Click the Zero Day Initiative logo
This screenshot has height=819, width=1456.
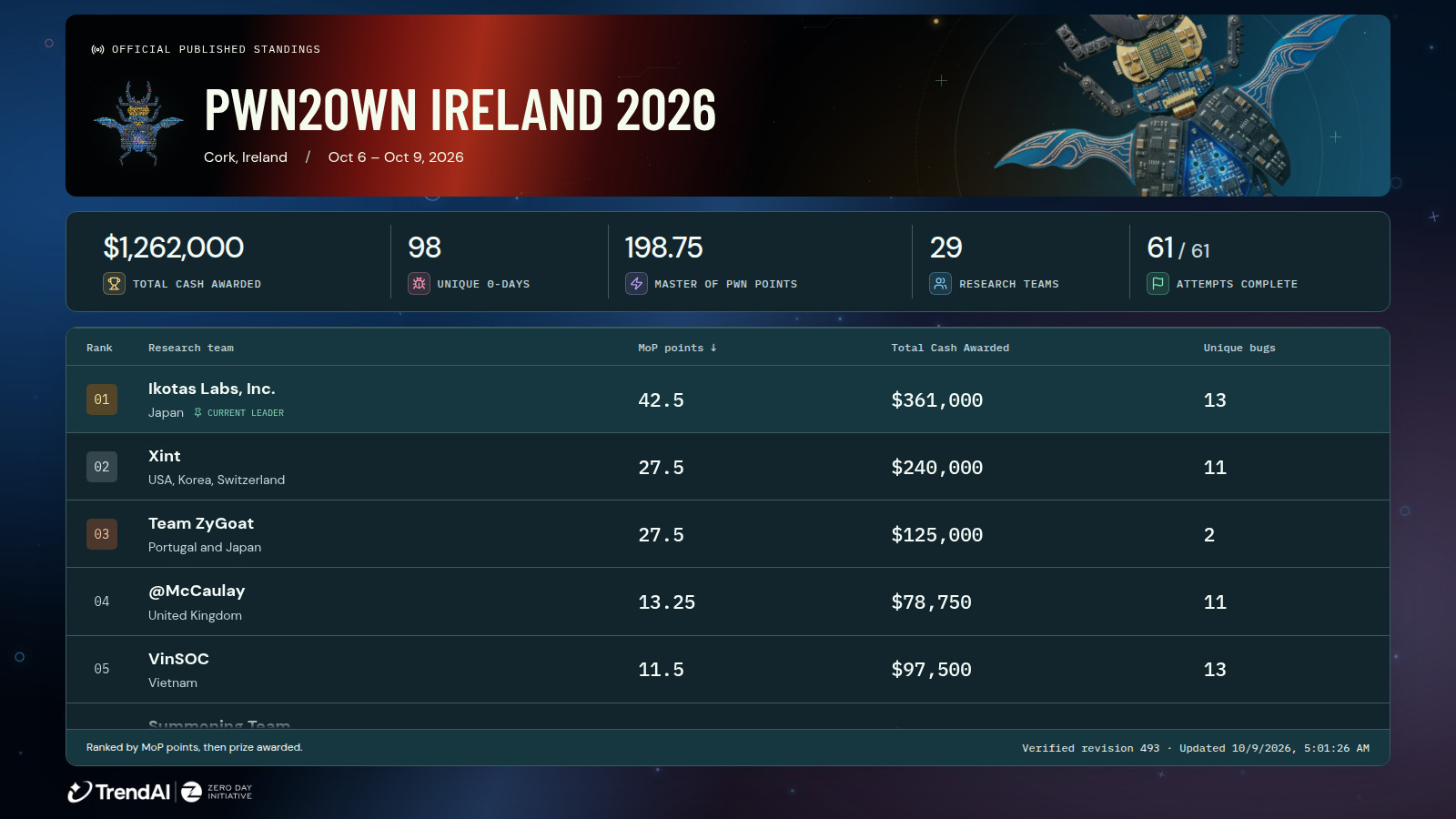tap(217, 792)
